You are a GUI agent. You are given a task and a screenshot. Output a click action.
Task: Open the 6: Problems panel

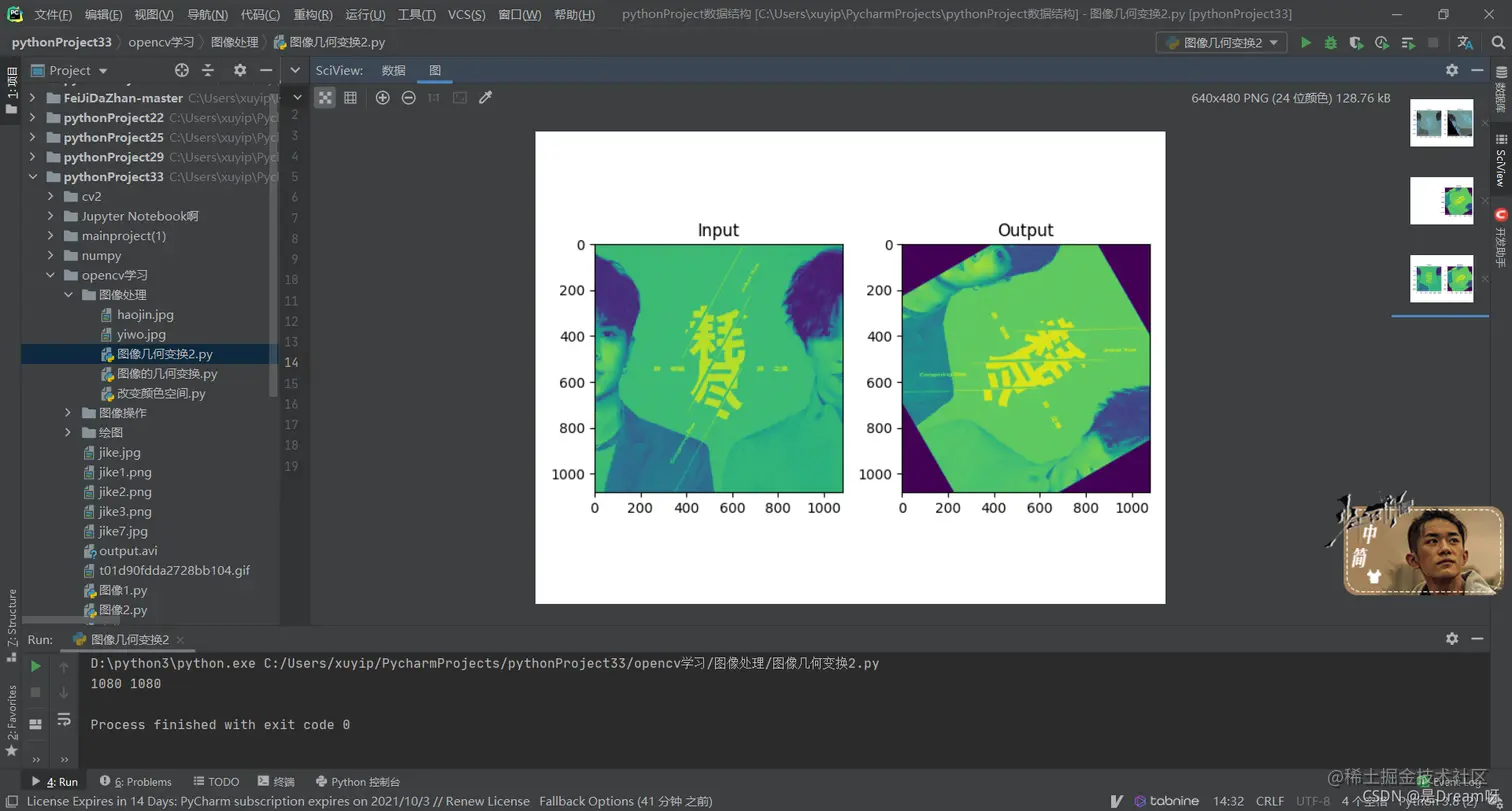tap(137, 781)
